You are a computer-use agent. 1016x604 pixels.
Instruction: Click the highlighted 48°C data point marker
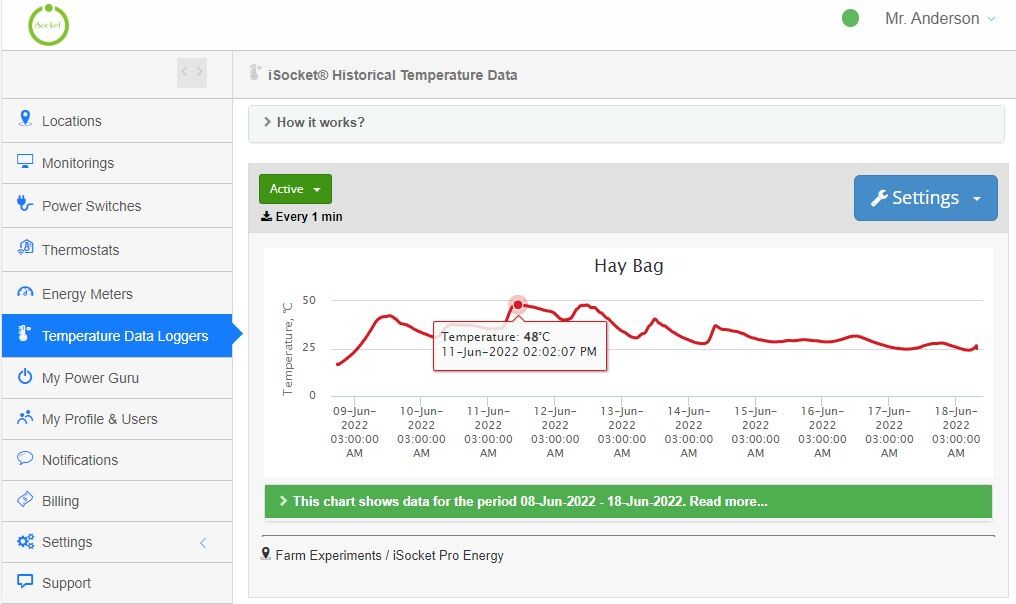[x=518, y=305]
